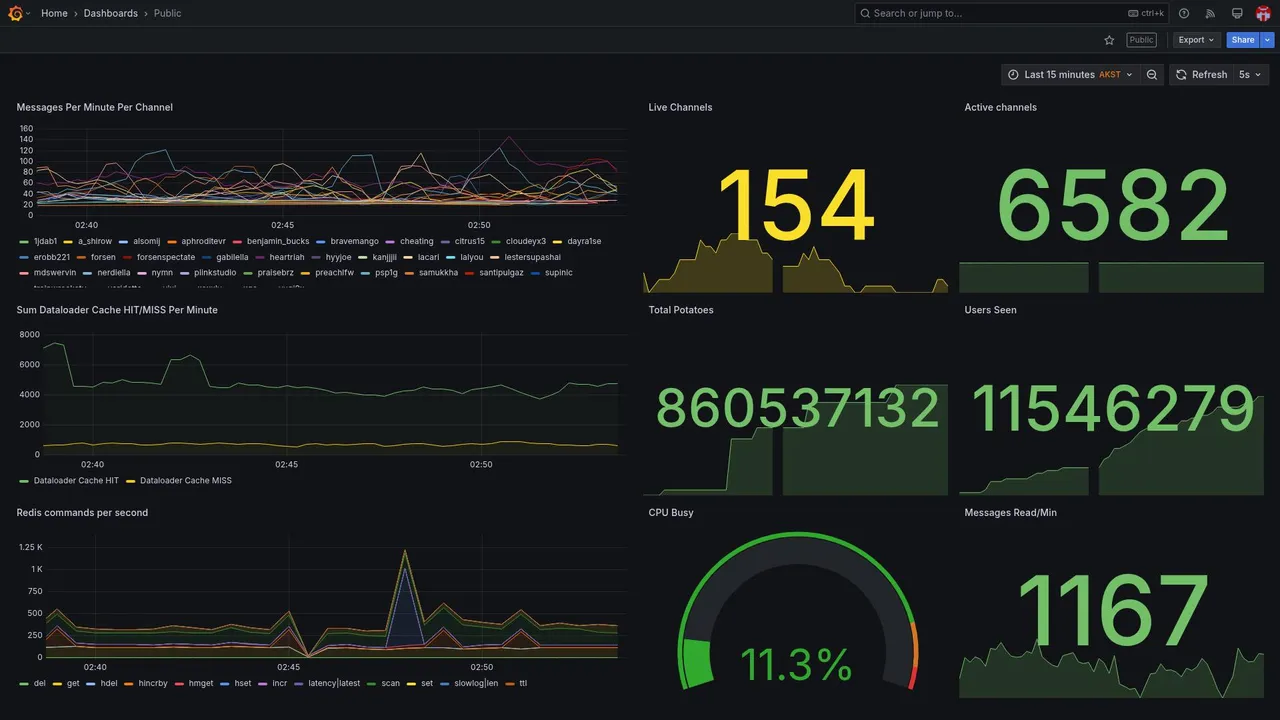The width and height of the screenshot is (1280, 720).
Task: Zoom out time range magnifier icon
Action: click(x=1152, y=75)
